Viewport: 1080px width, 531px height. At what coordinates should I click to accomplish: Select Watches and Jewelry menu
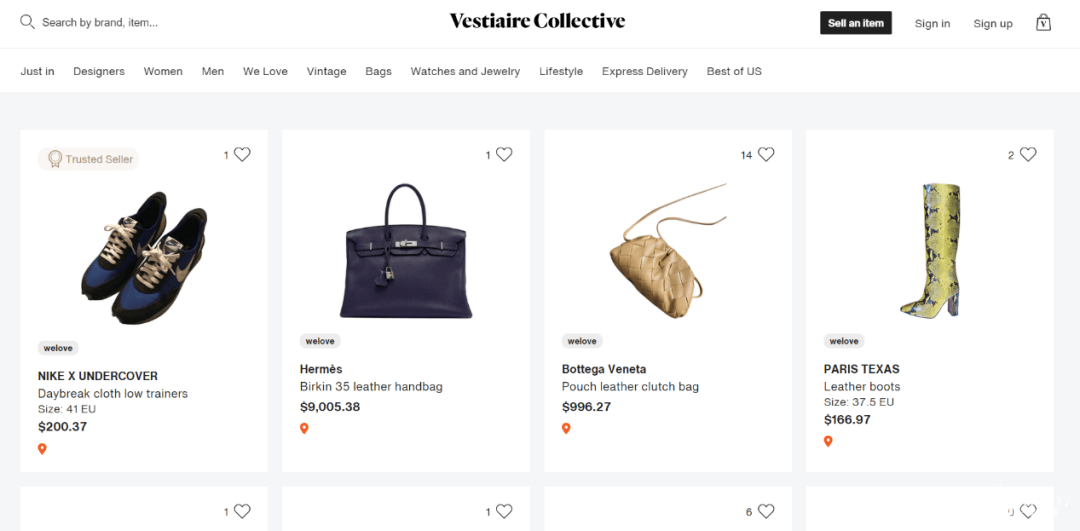pyautogui.click(x=465, y=71)
